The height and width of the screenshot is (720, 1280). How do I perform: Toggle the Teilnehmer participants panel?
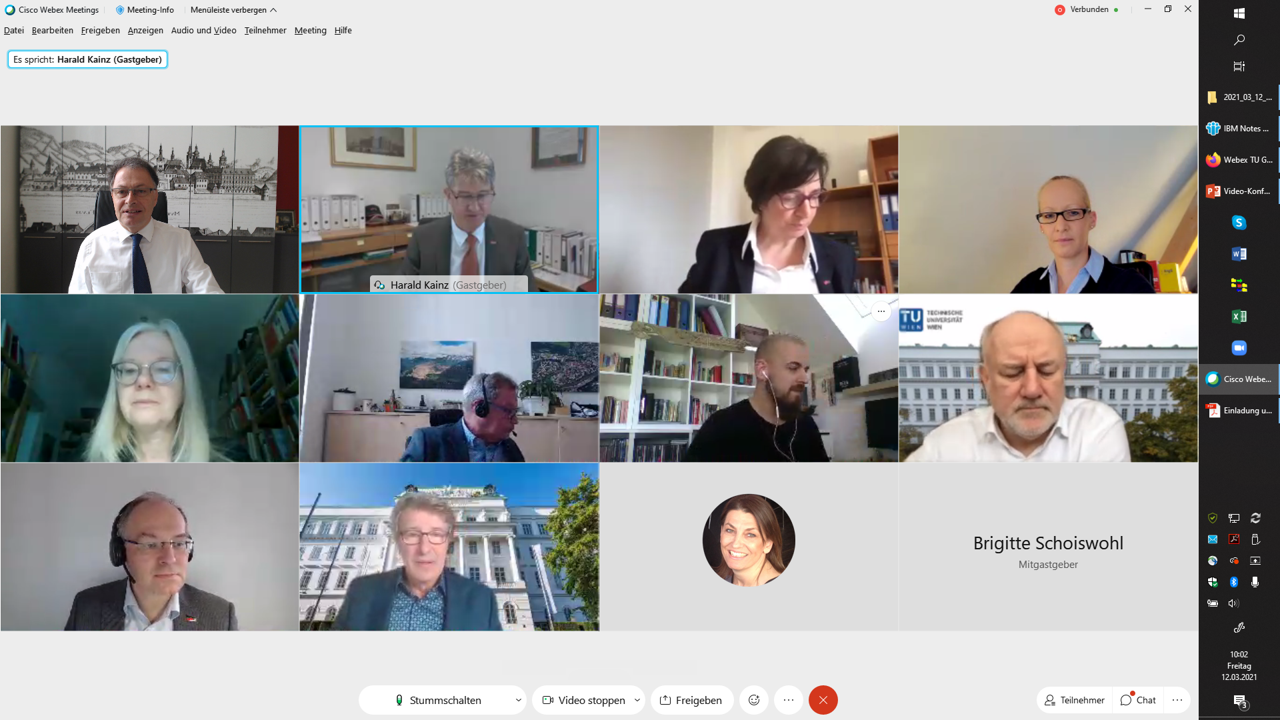coord(1074,700)
